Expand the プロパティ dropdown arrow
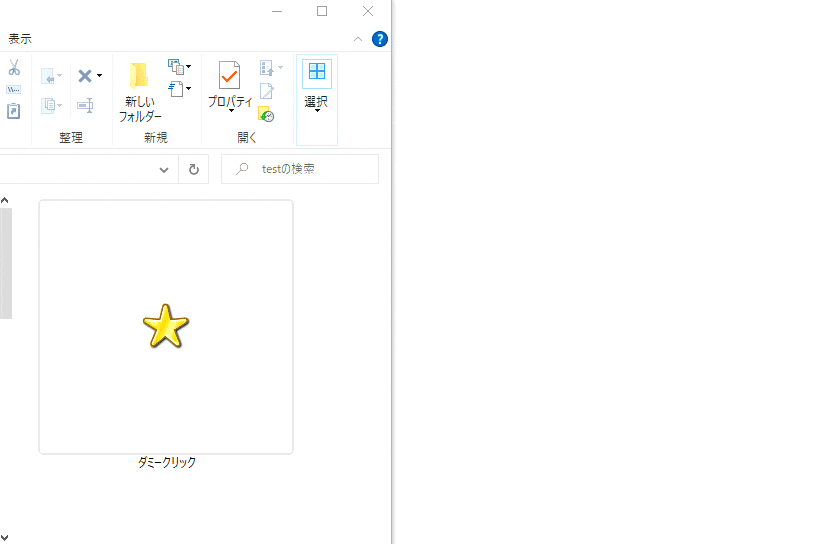The height and width of the screenshot is (544, 816). tap(231, 110)
